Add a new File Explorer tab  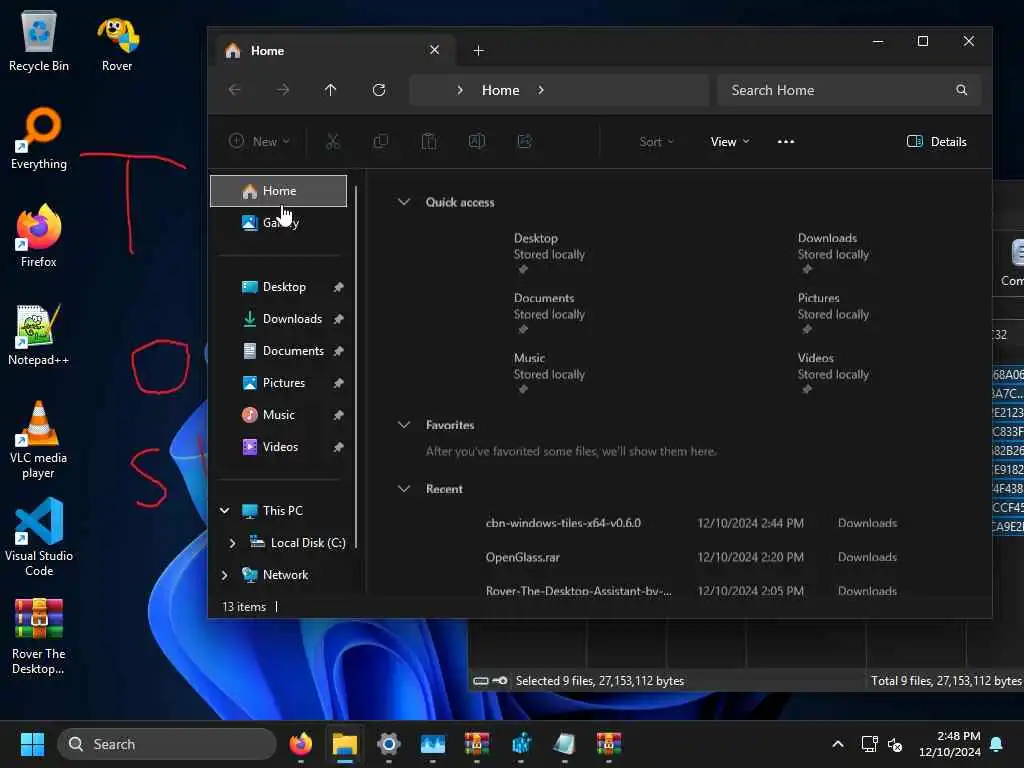tap(478, 50)
